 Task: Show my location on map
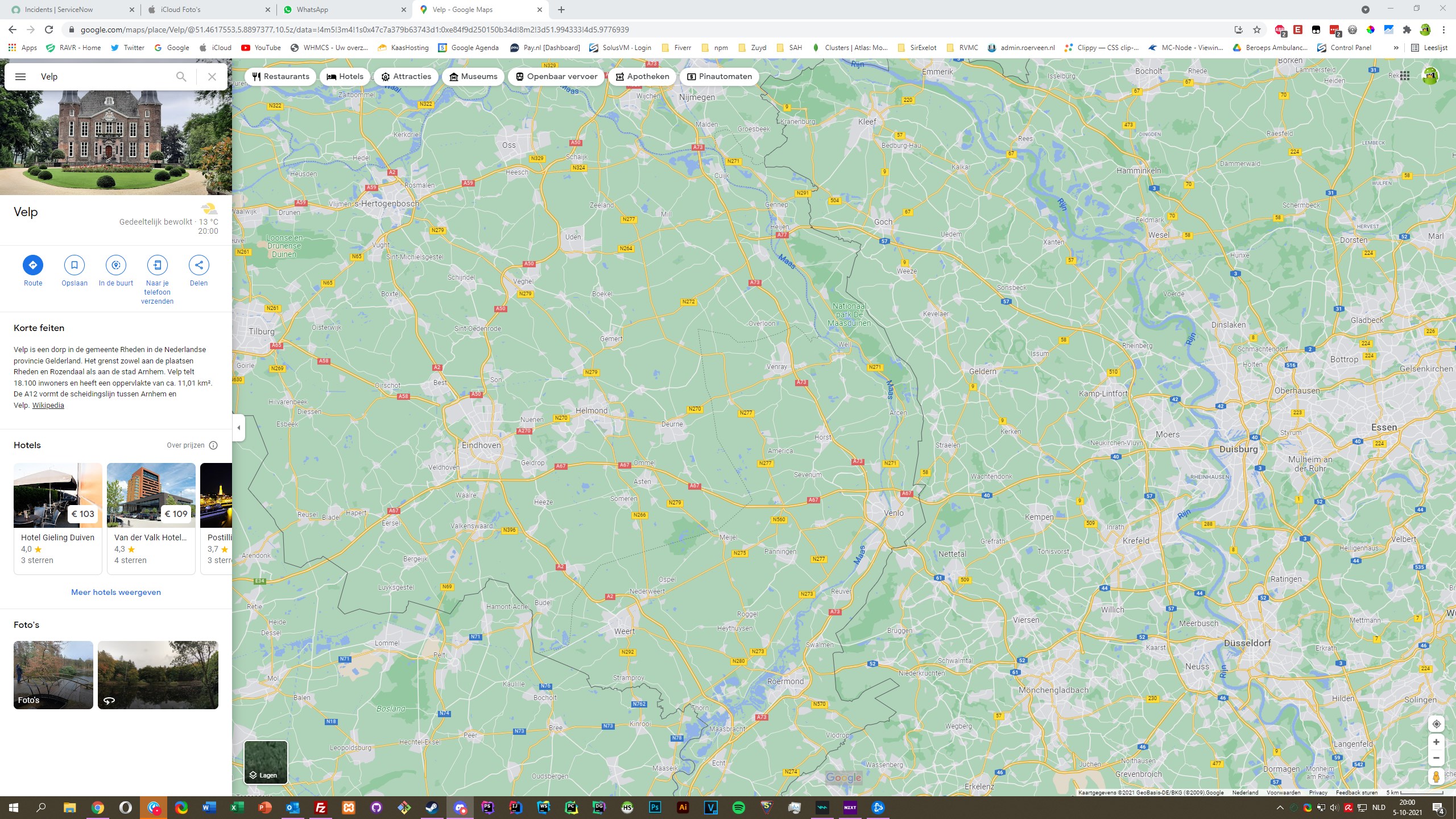tap(1436, 724)
